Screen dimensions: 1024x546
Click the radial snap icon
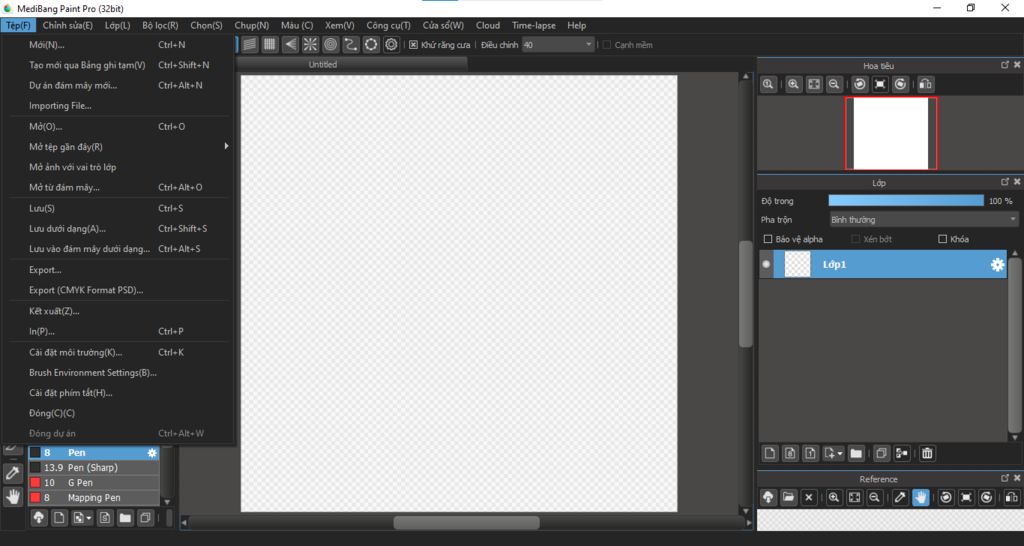click(x=310, y=44)
